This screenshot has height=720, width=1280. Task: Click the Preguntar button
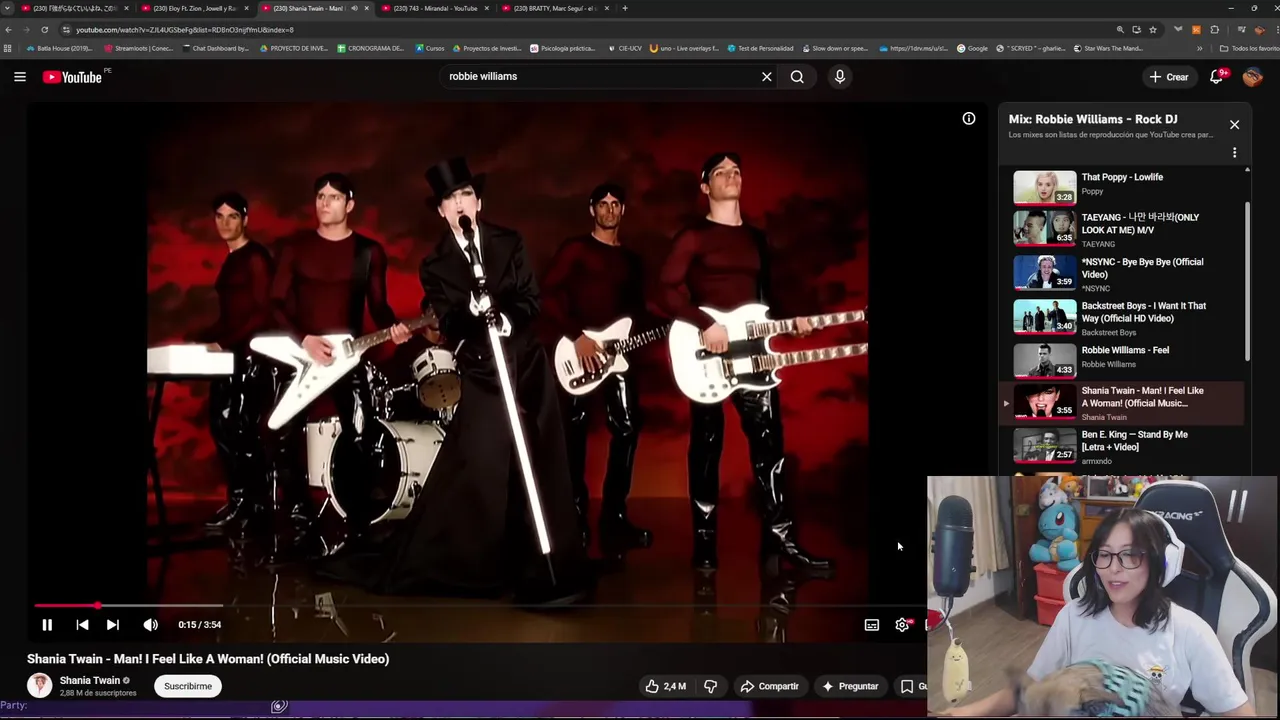click(849, 686)
